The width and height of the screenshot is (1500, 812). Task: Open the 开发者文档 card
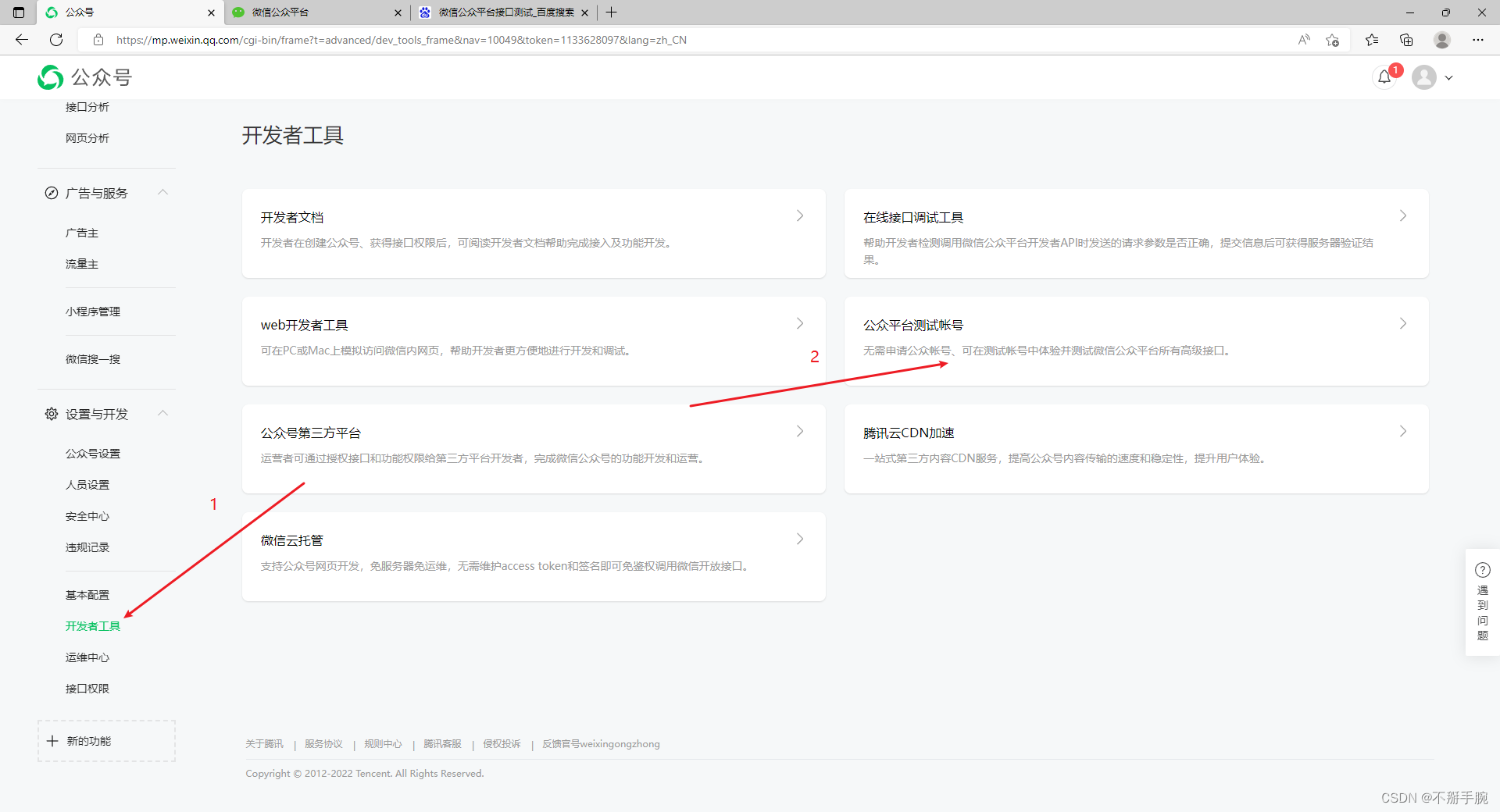coord(534,233)
